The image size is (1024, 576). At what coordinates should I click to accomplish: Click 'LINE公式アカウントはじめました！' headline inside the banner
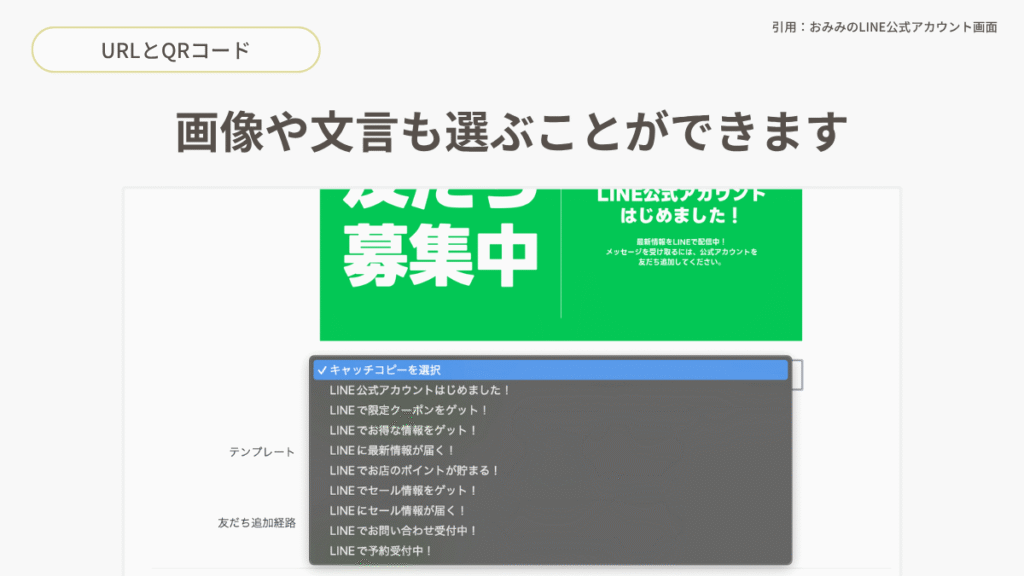point(681,205)
